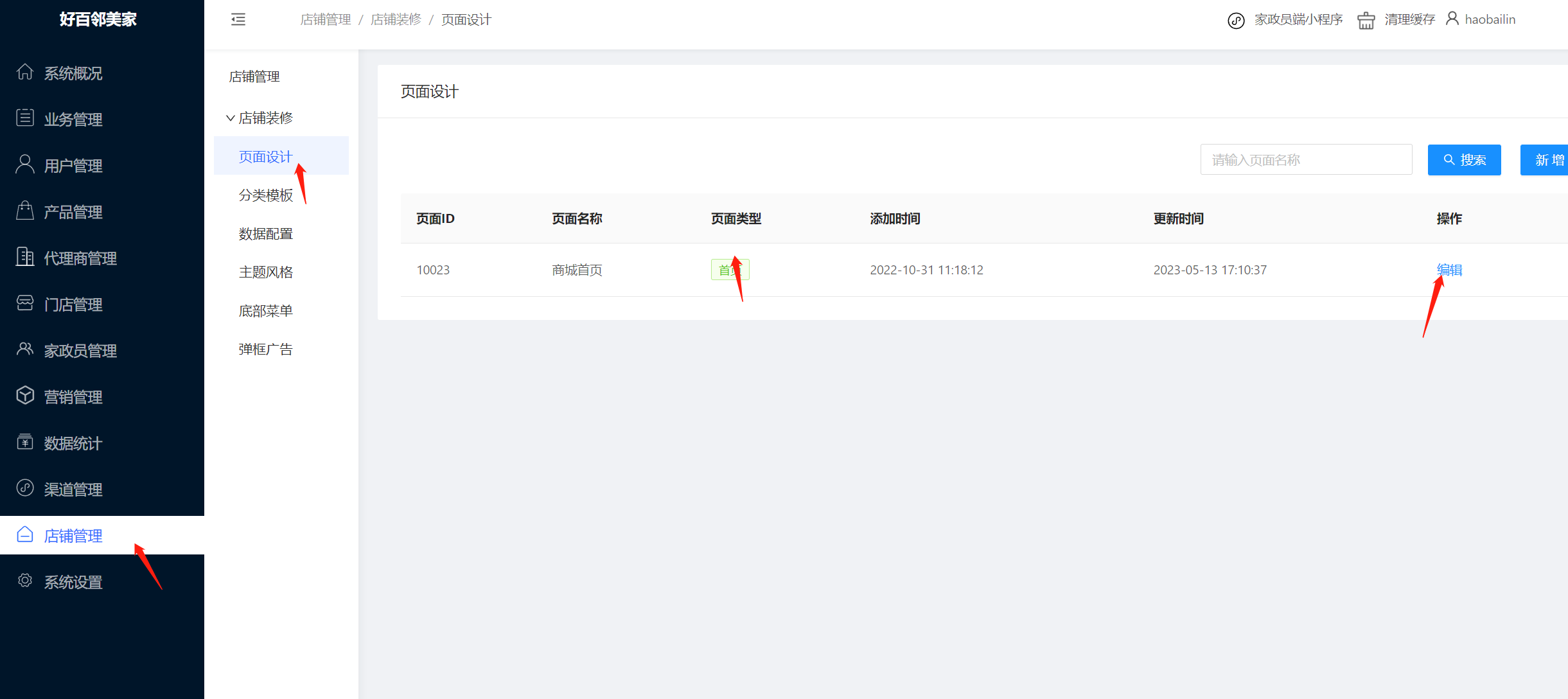Image resolution: width=1568 pixels, height=699 pixels.
Task: Click the 用户管理 person icon
Action: click(x=25, y=164)
